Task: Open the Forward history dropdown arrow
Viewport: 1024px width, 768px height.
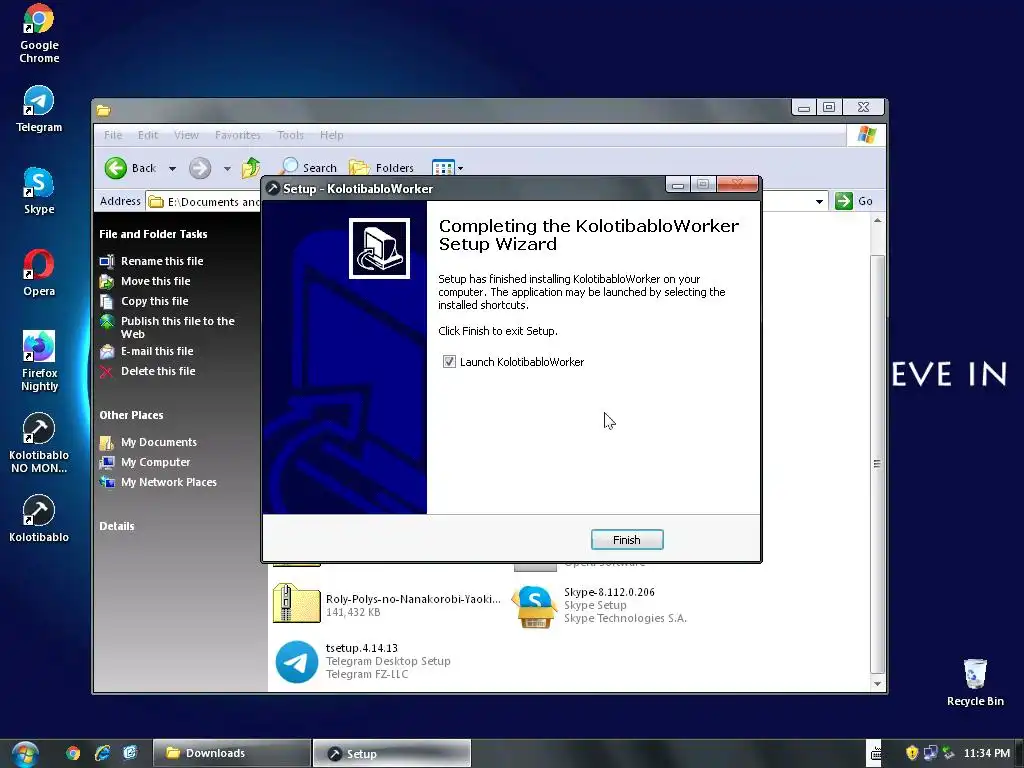Action: (227, 168)
